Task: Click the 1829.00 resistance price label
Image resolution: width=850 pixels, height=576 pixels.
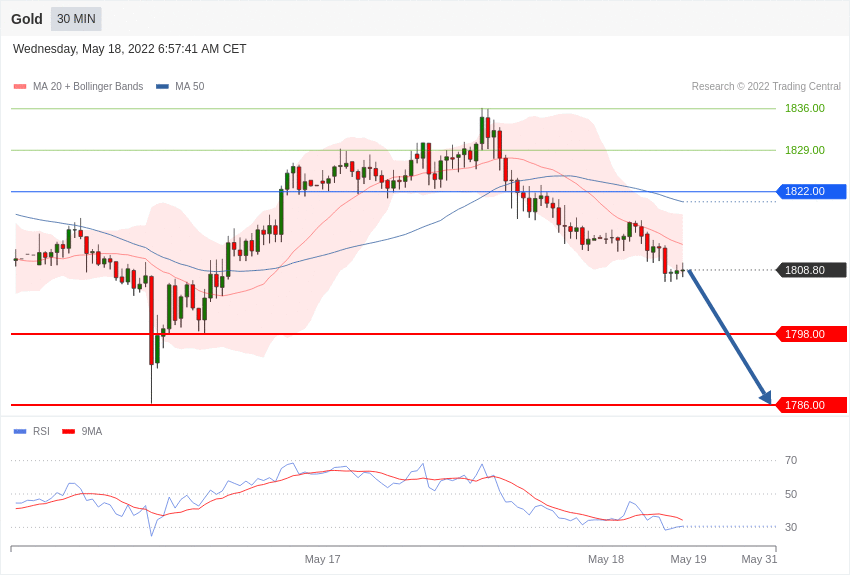Action: [x=804, y=150]
